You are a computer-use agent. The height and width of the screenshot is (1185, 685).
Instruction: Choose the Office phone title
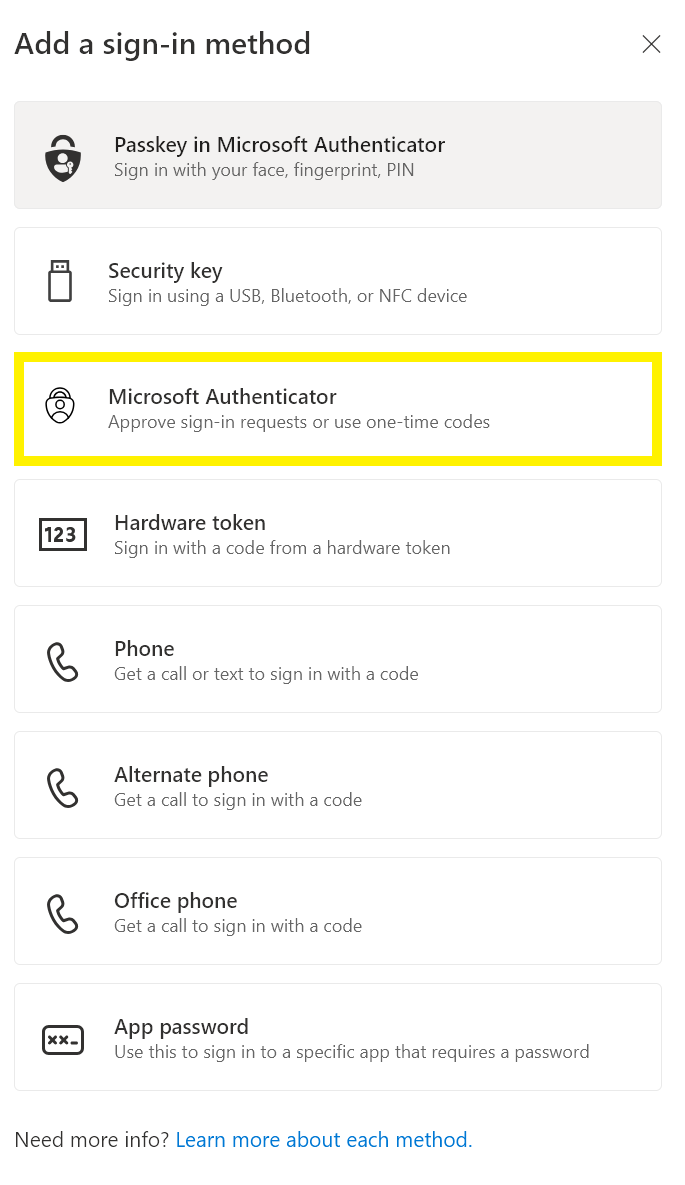(175, 901)
